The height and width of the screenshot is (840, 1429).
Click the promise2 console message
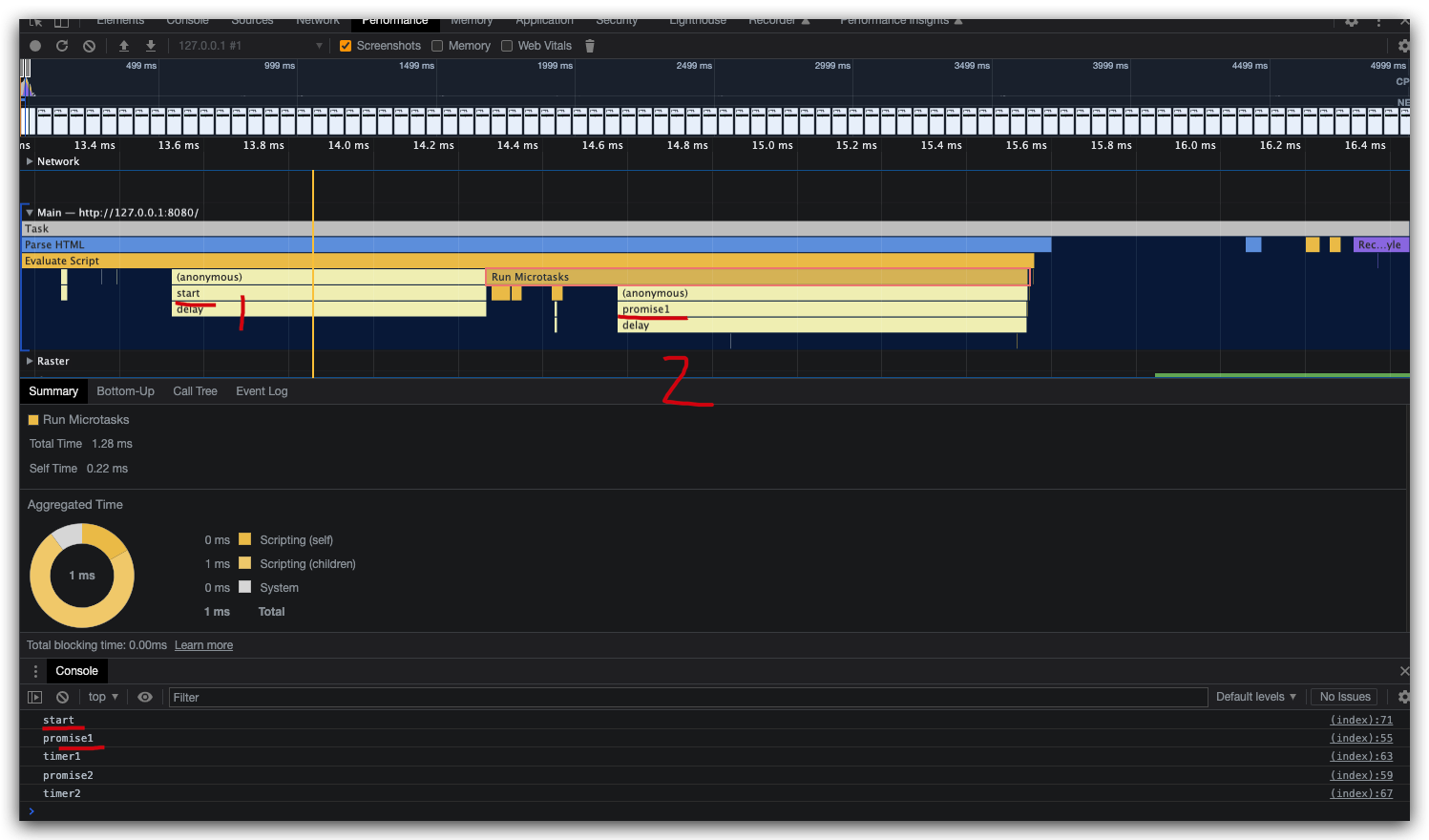coord(68,776)
